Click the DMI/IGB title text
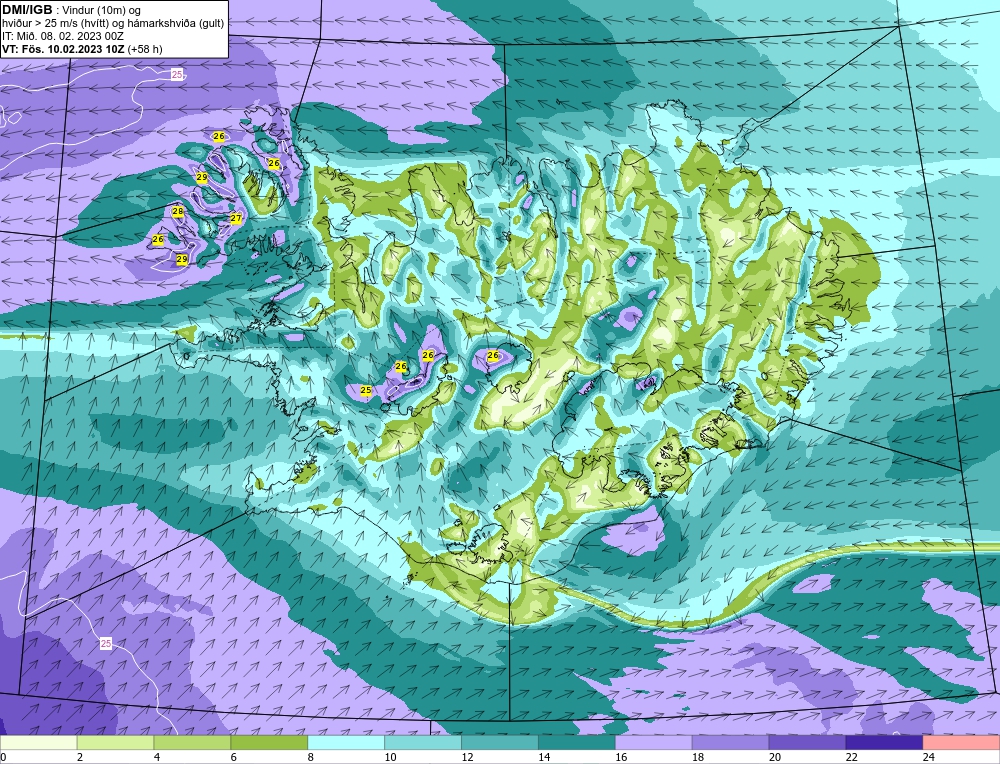1000x764 pixels. (x=27, y=10)
